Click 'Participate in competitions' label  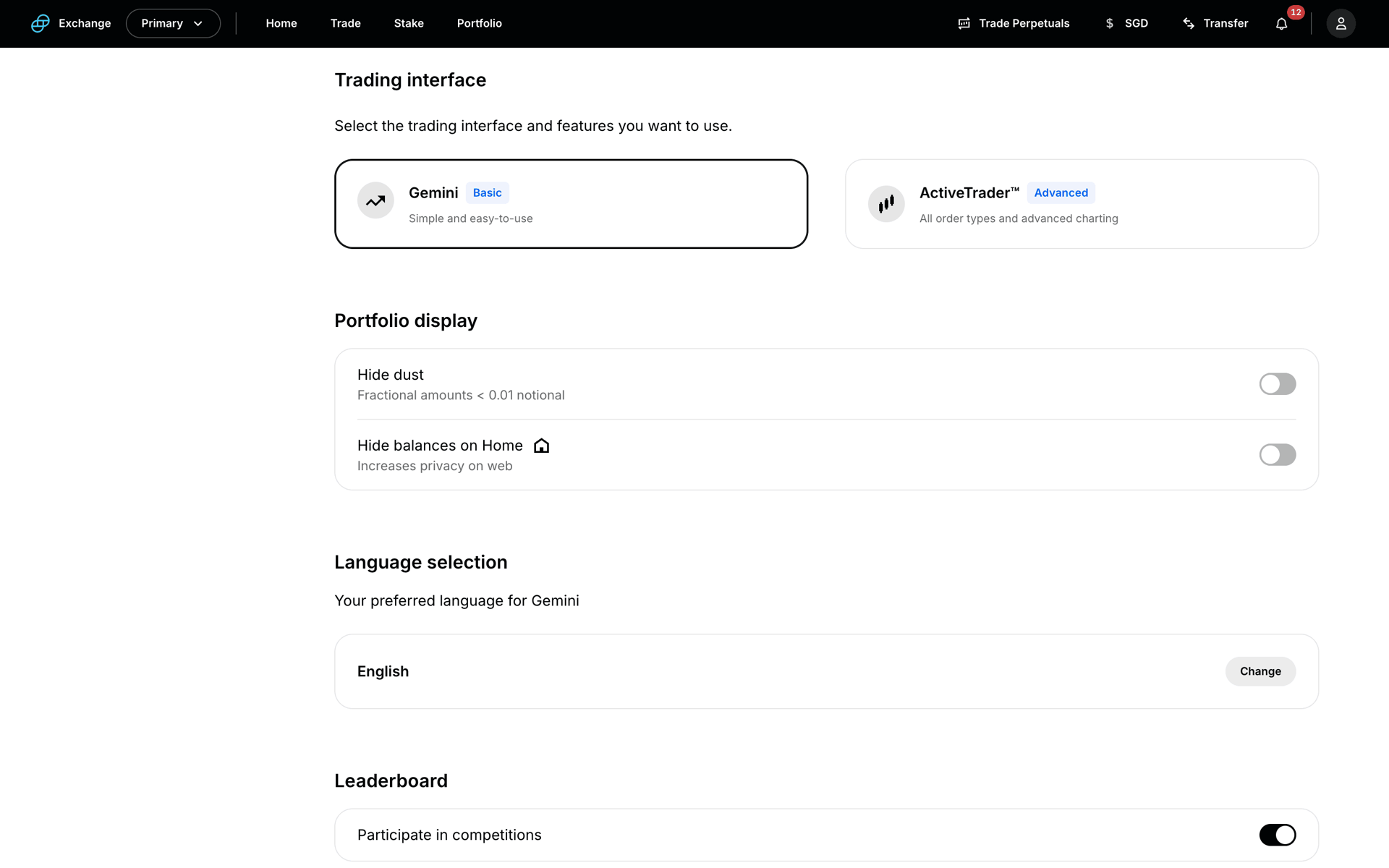point(449,835)
